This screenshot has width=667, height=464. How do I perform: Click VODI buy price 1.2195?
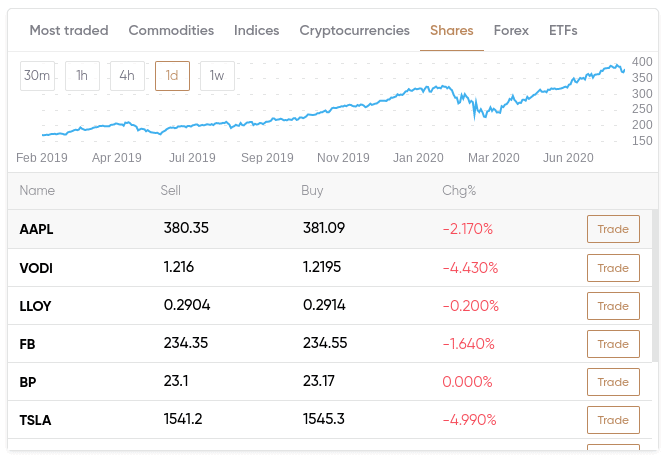tap(322, 267)
